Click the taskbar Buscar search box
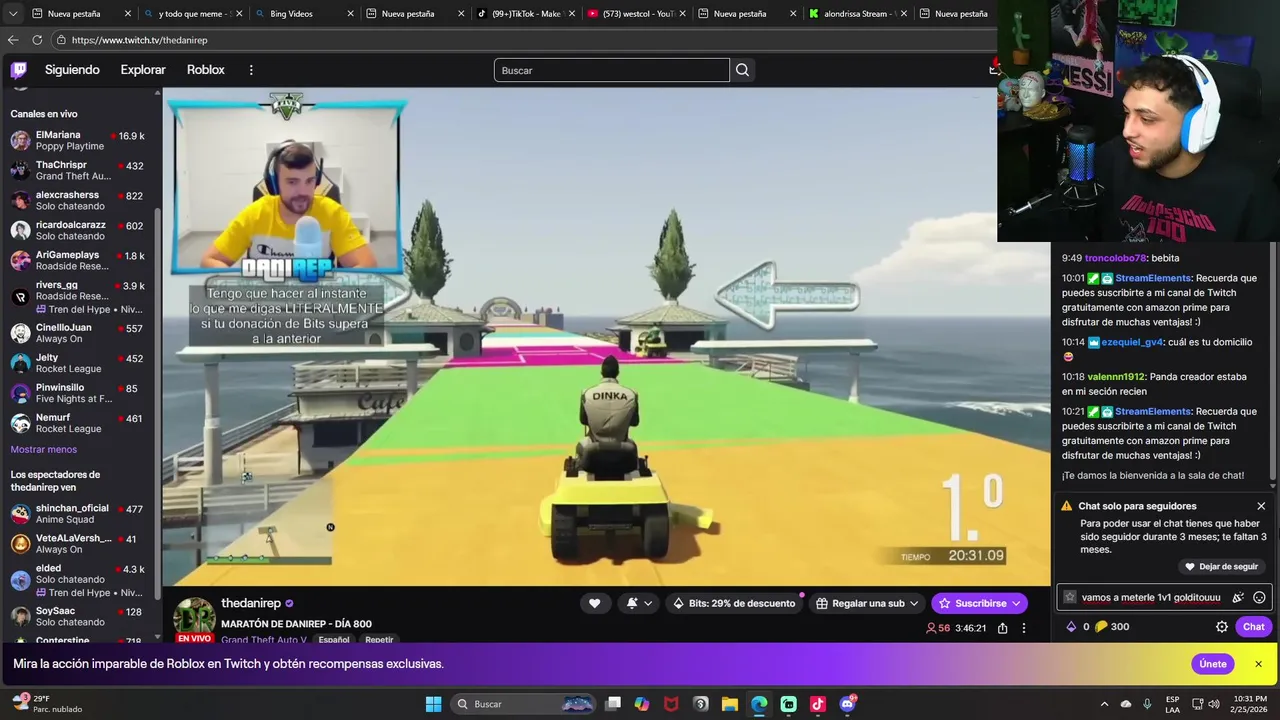1280x720 pixels. pyautogui.click(x=525, y=704)
